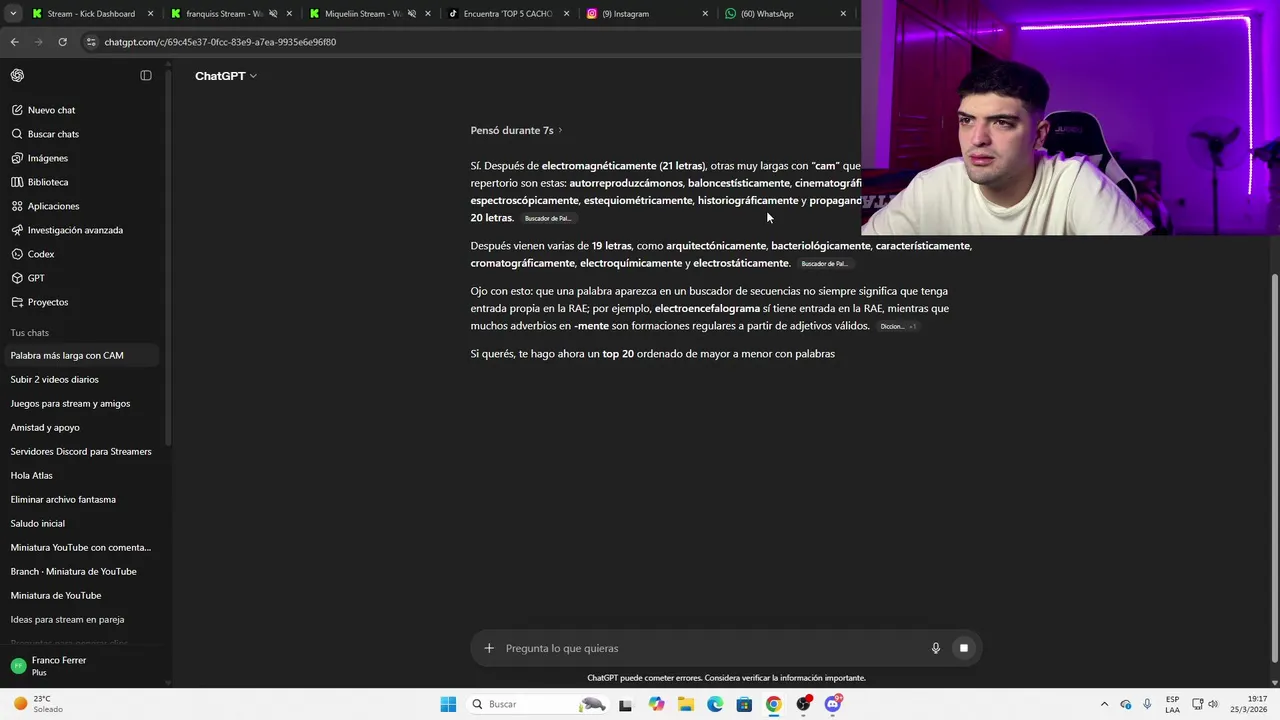Open chat 'Ideas para stream en pareja'
This screenshot has height=720, width=1280.
click(80, 620)
